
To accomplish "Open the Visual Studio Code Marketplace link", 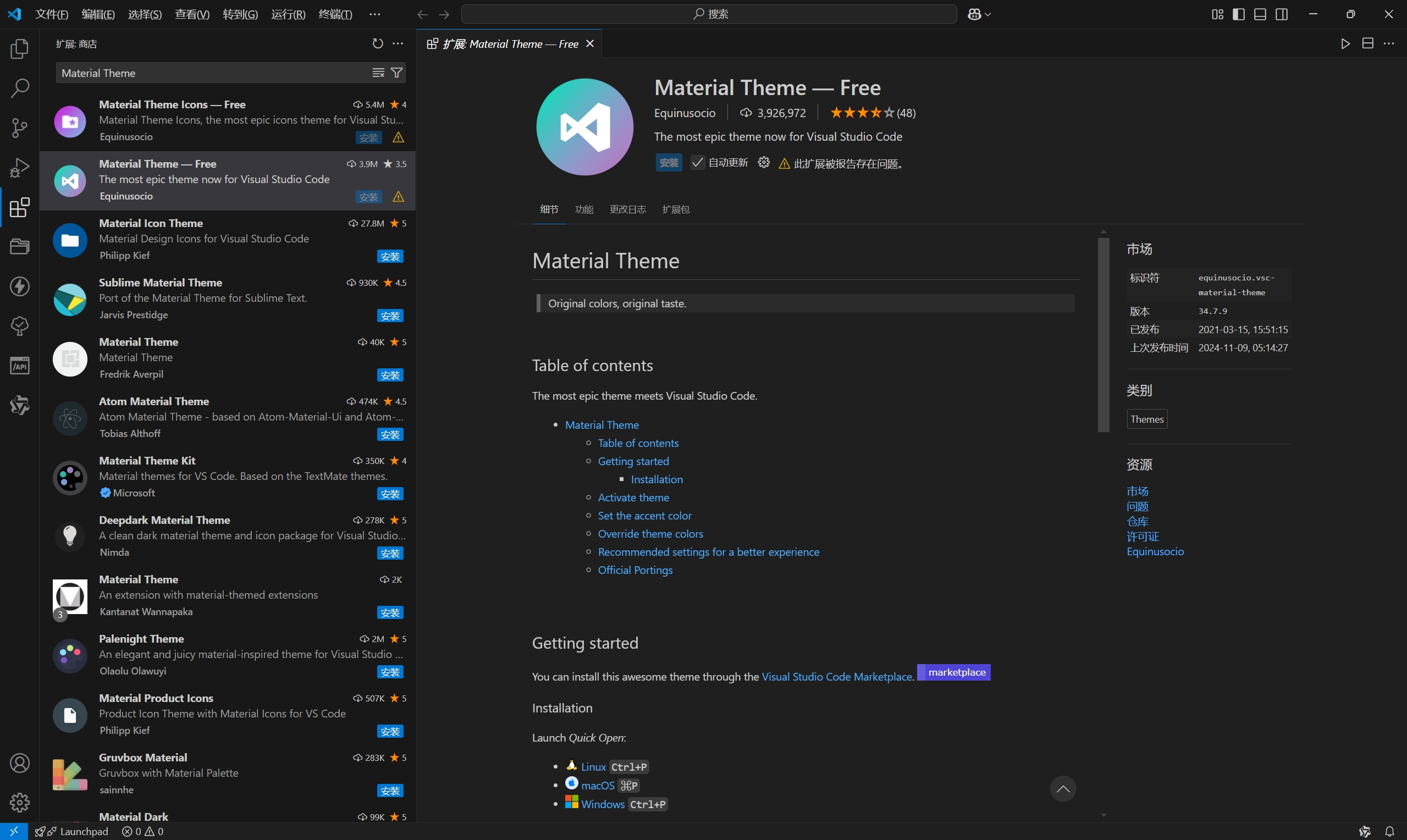I will click(836, 676).
